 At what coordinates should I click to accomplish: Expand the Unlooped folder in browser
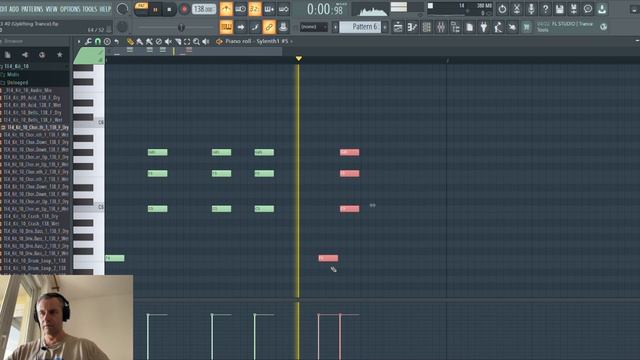(x=17, y=82)
